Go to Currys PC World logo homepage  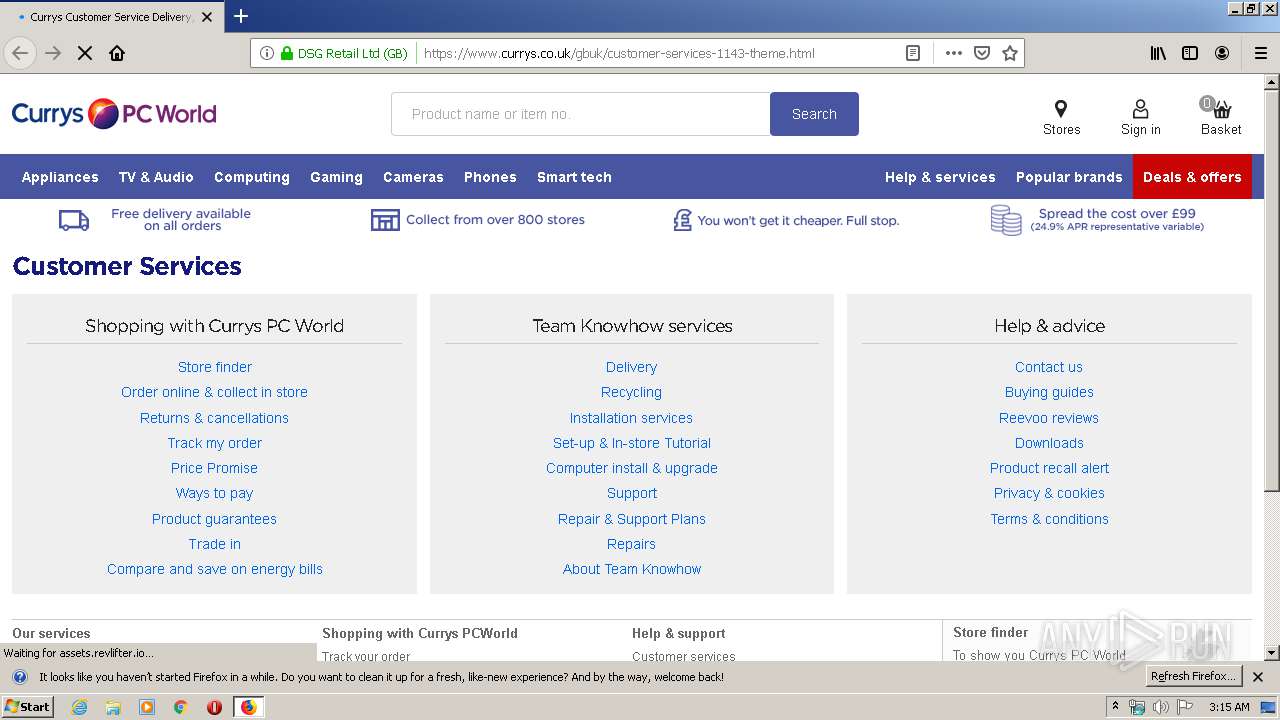pos(114,114)
